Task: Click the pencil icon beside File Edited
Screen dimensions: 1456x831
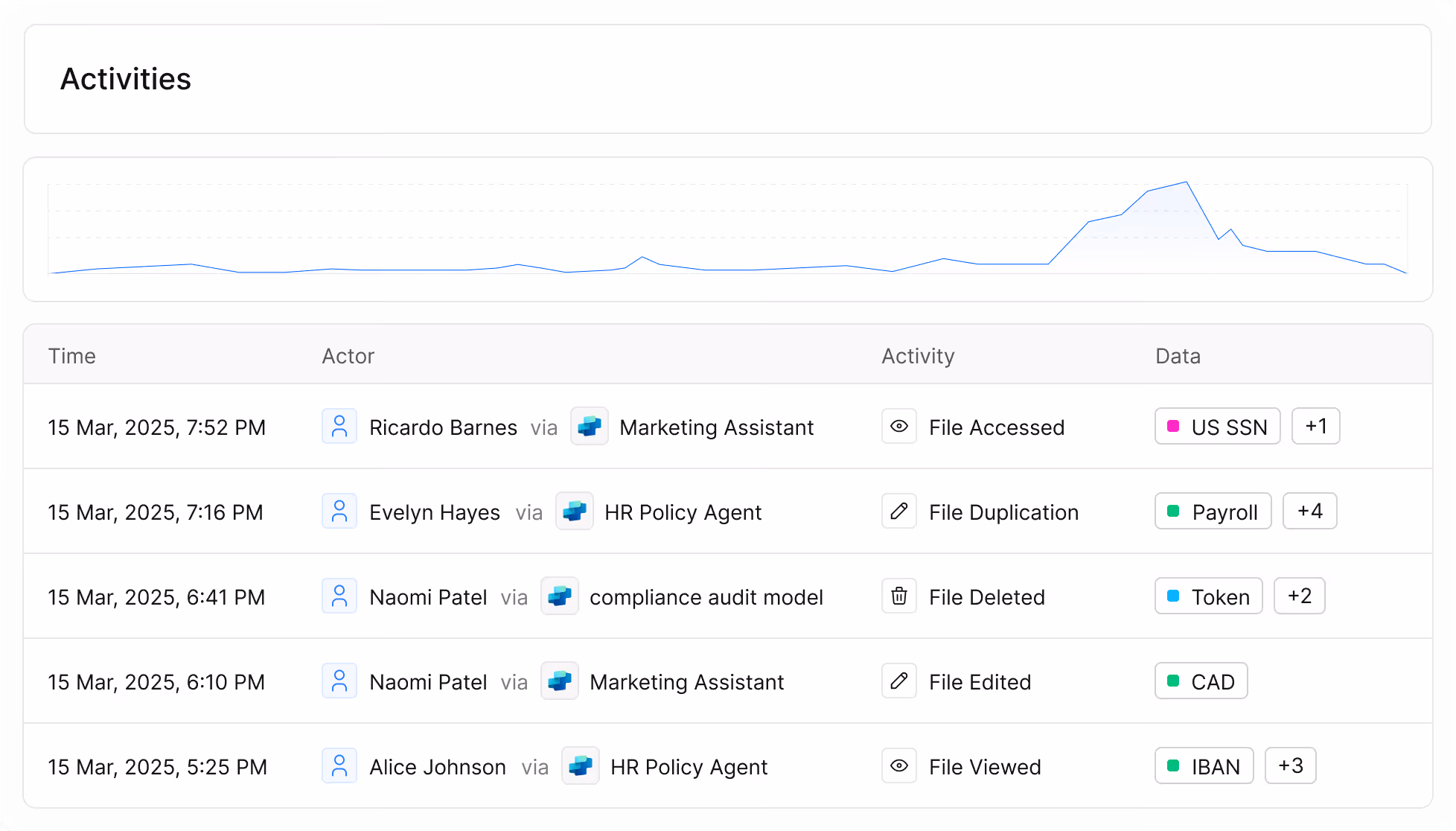Action: coord(899,681)
